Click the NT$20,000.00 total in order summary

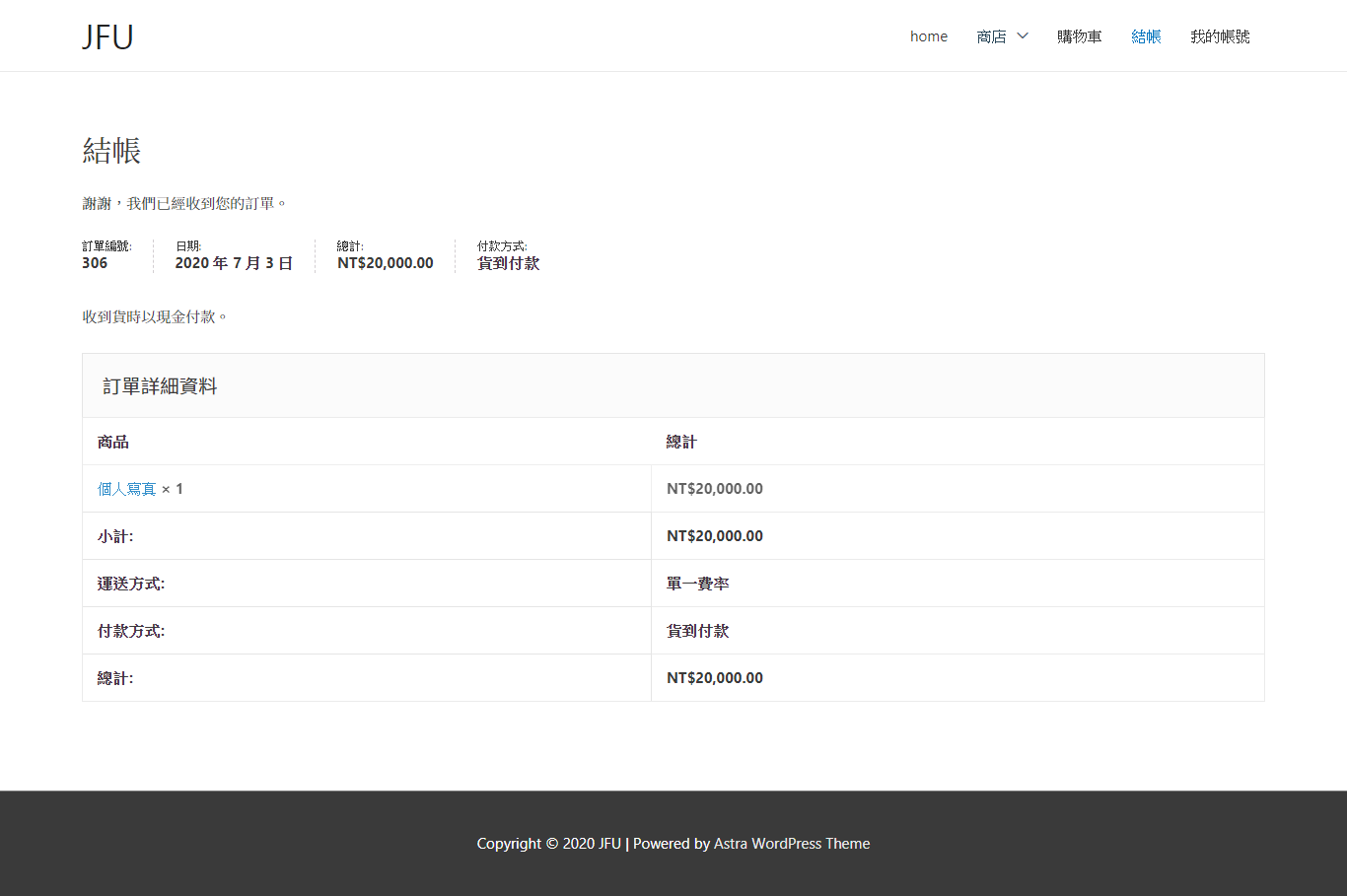coord(386,263)
